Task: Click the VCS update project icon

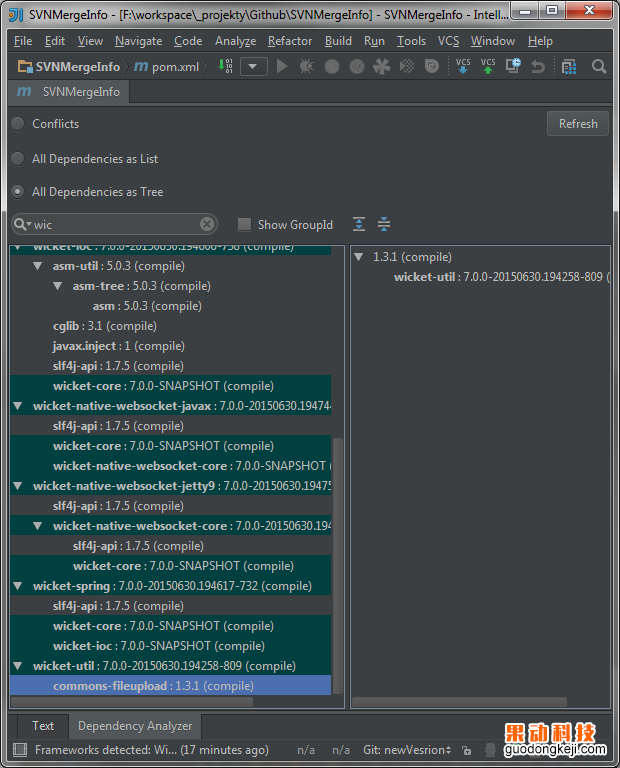Action: (463, 66)
